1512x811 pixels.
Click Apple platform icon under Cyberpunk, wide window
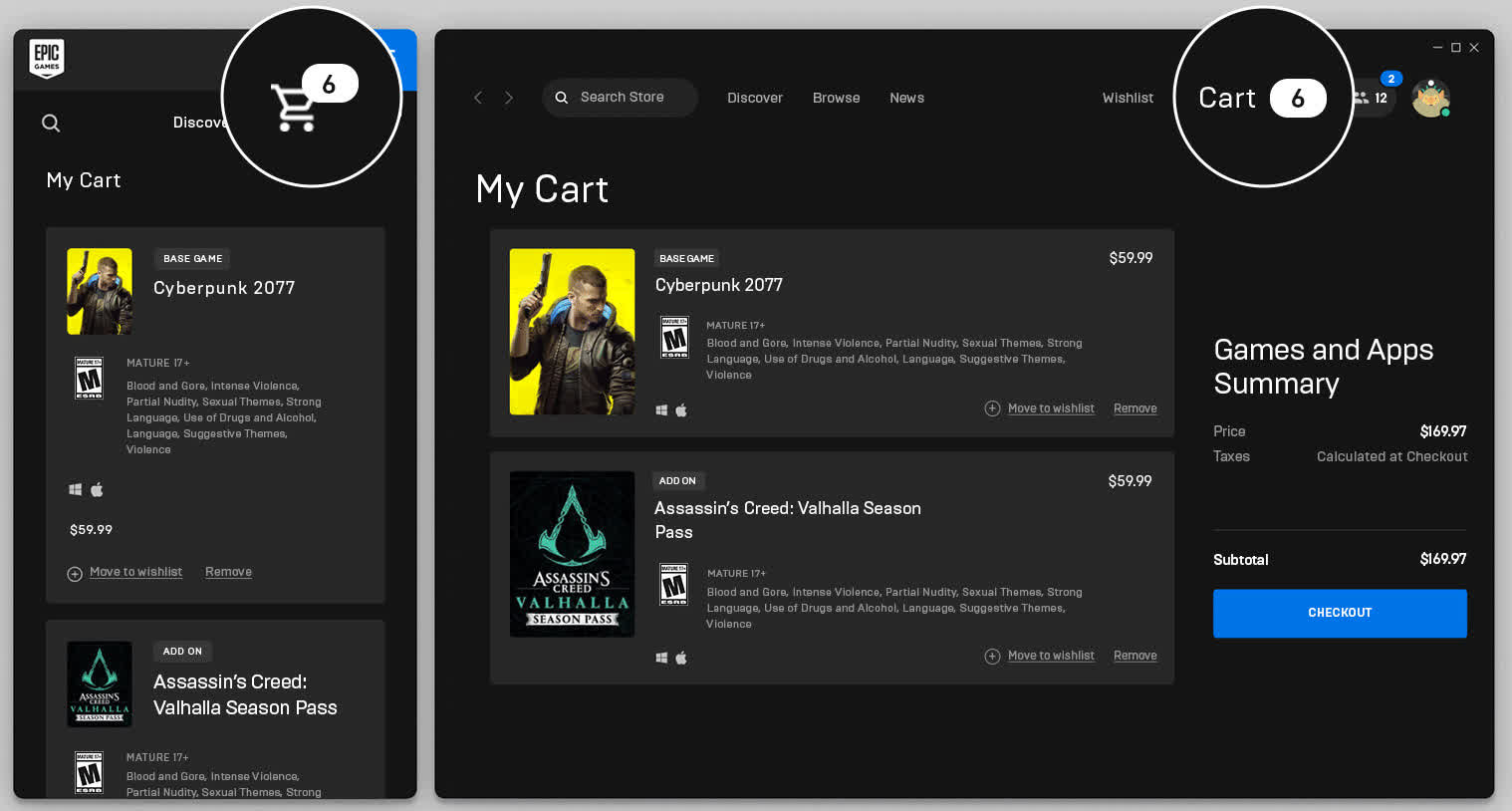pos(681,410)
